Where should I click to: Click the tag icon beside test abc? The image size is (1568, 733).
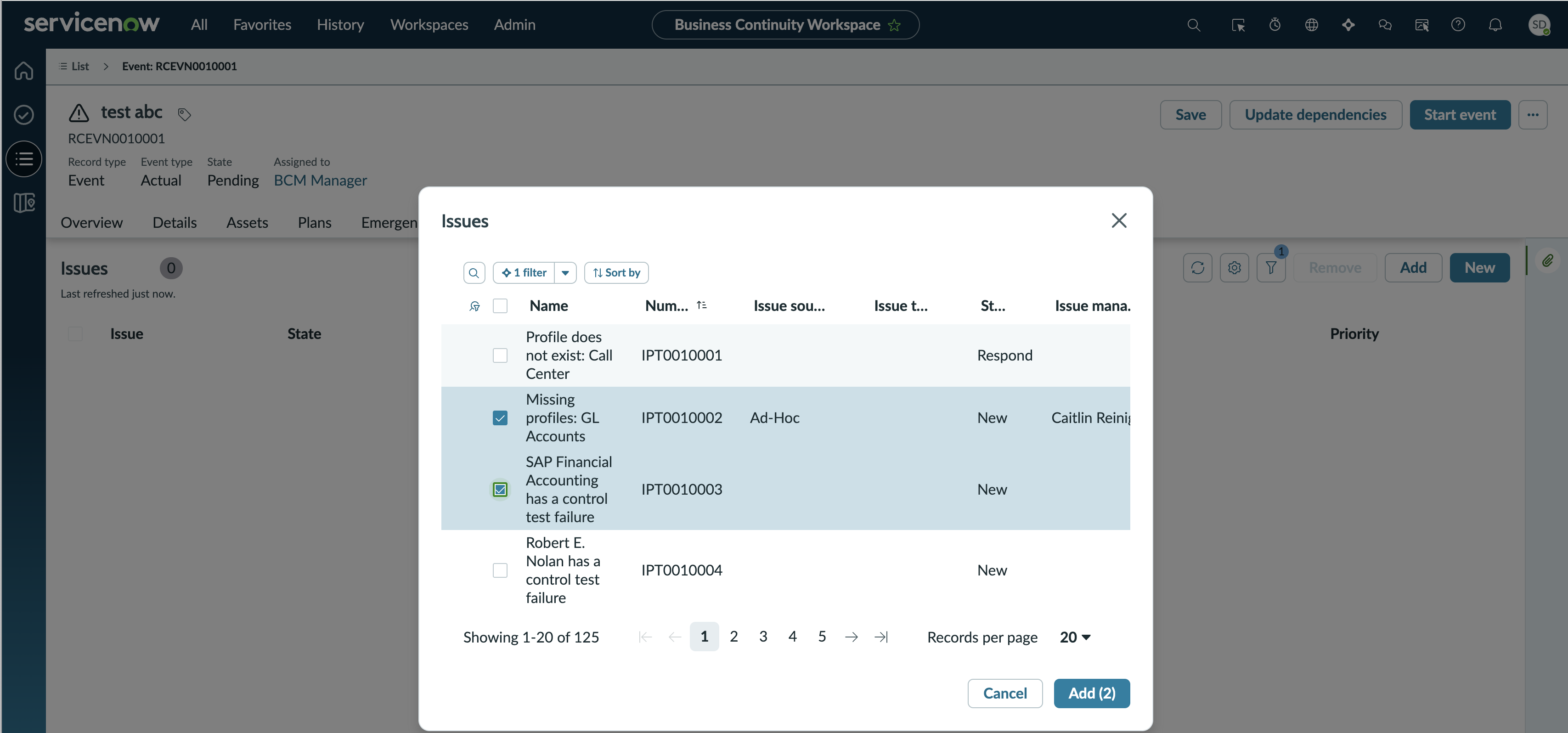point(185,114)
